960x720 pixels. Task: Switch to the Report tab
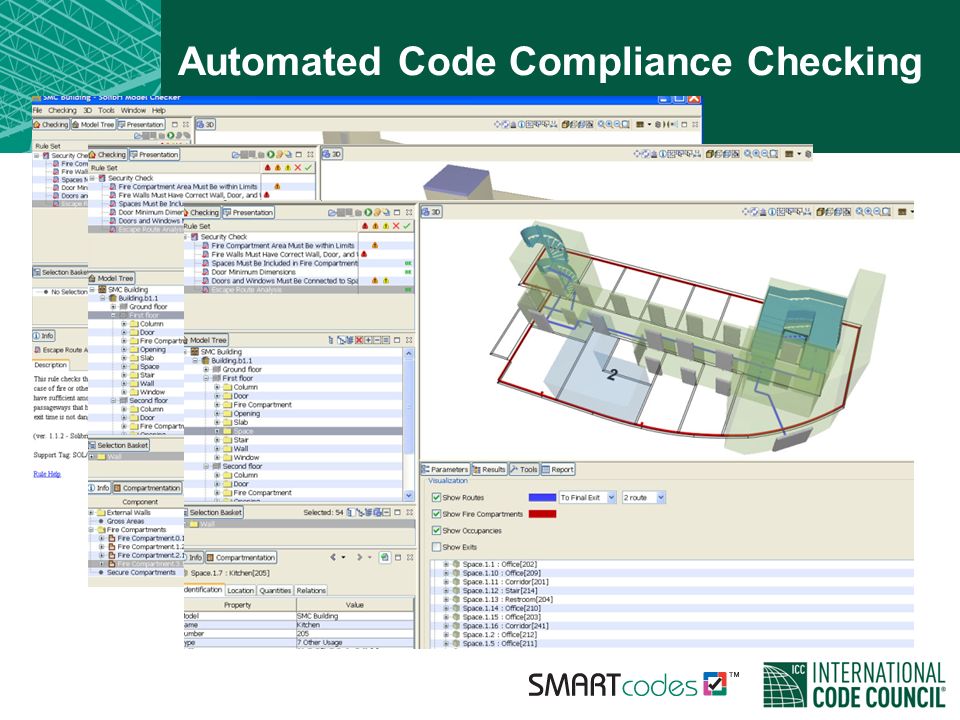point(558,470)
